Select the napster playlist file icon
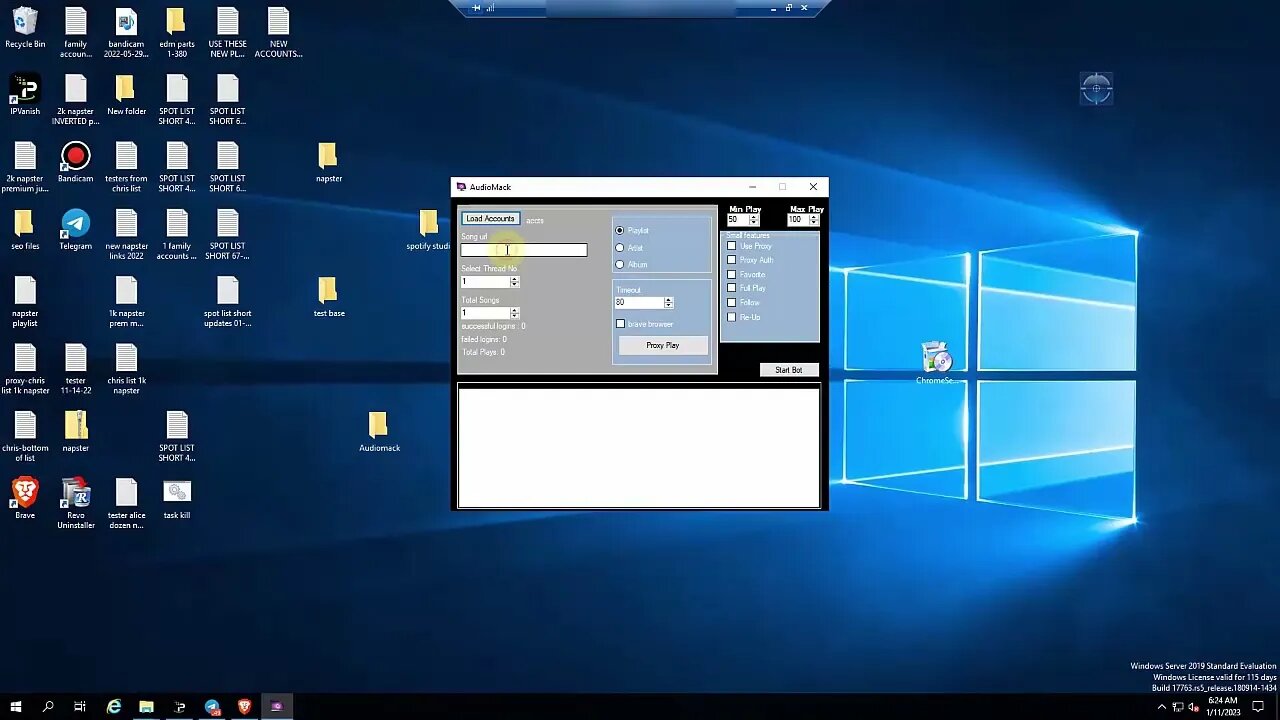 (25, 301)
